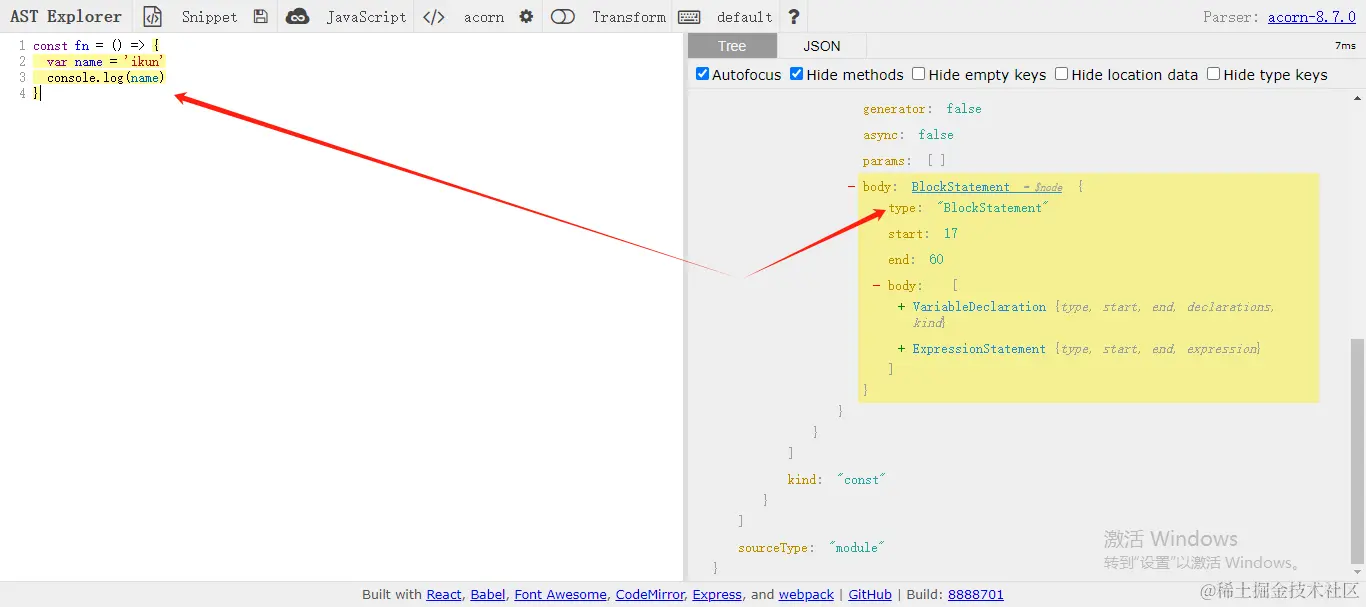Click the start: 17 property

point(922,234)
